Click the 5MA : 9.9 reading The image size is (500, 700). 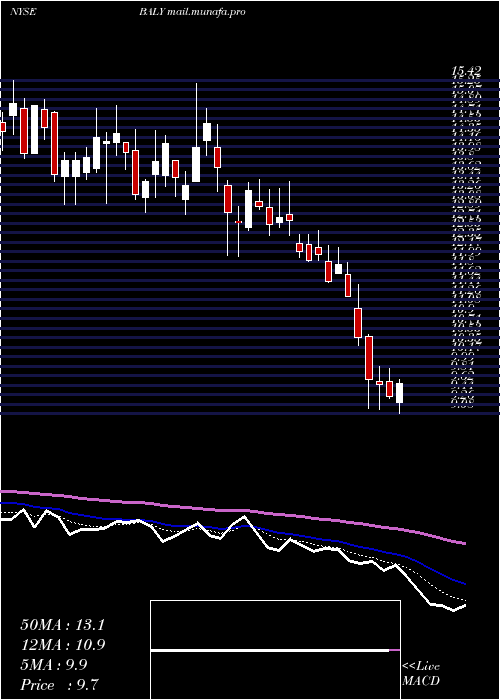click(54, 665)
